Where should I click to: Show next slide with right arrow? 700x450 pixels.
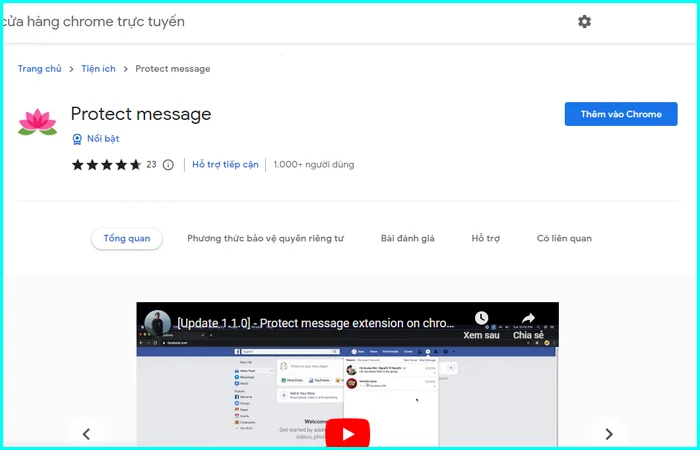pyautogui.click(x=609, y=433)
